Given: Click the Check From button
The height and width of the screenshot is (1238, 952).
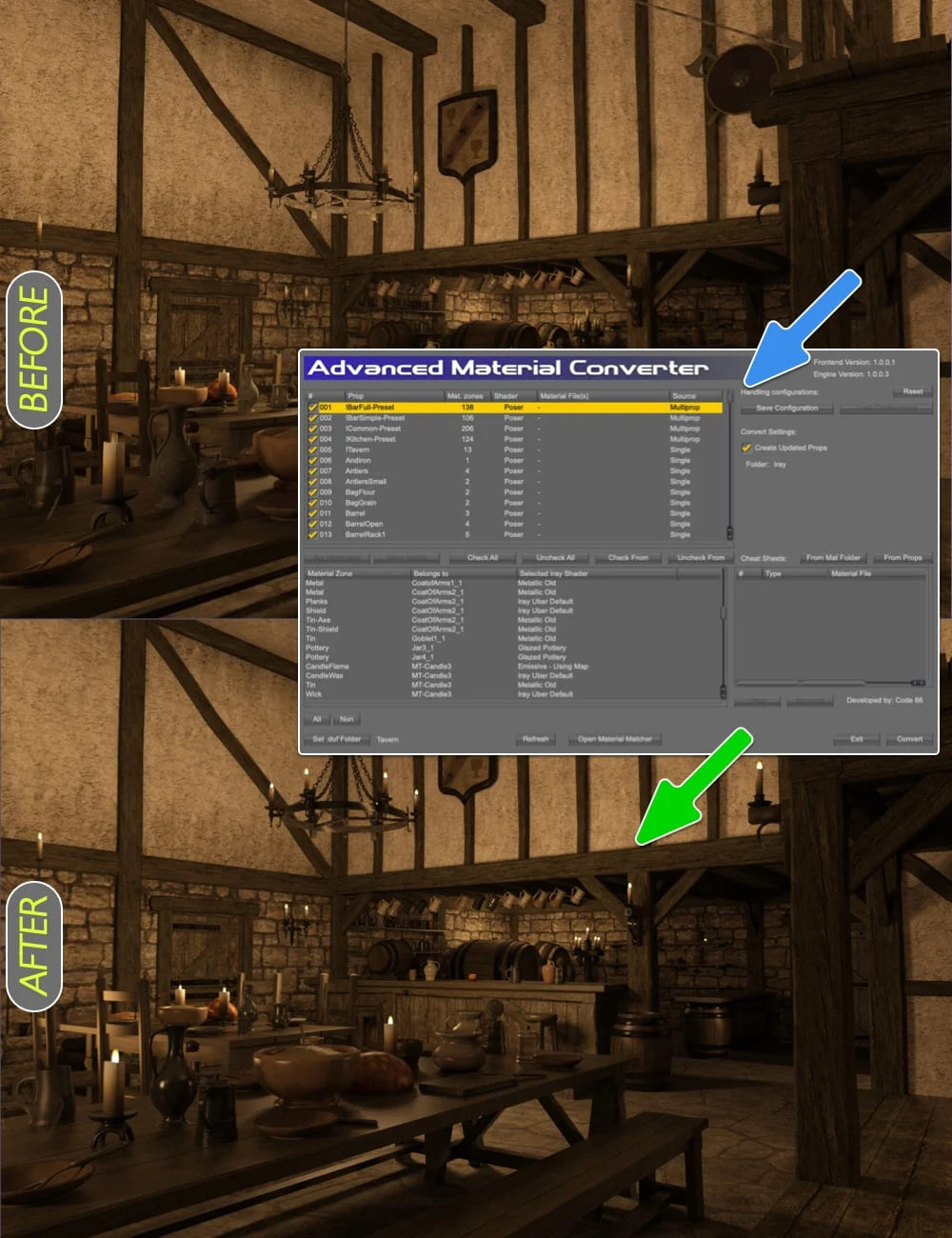Looking at the screenshot, I should (x=627, y=557).
